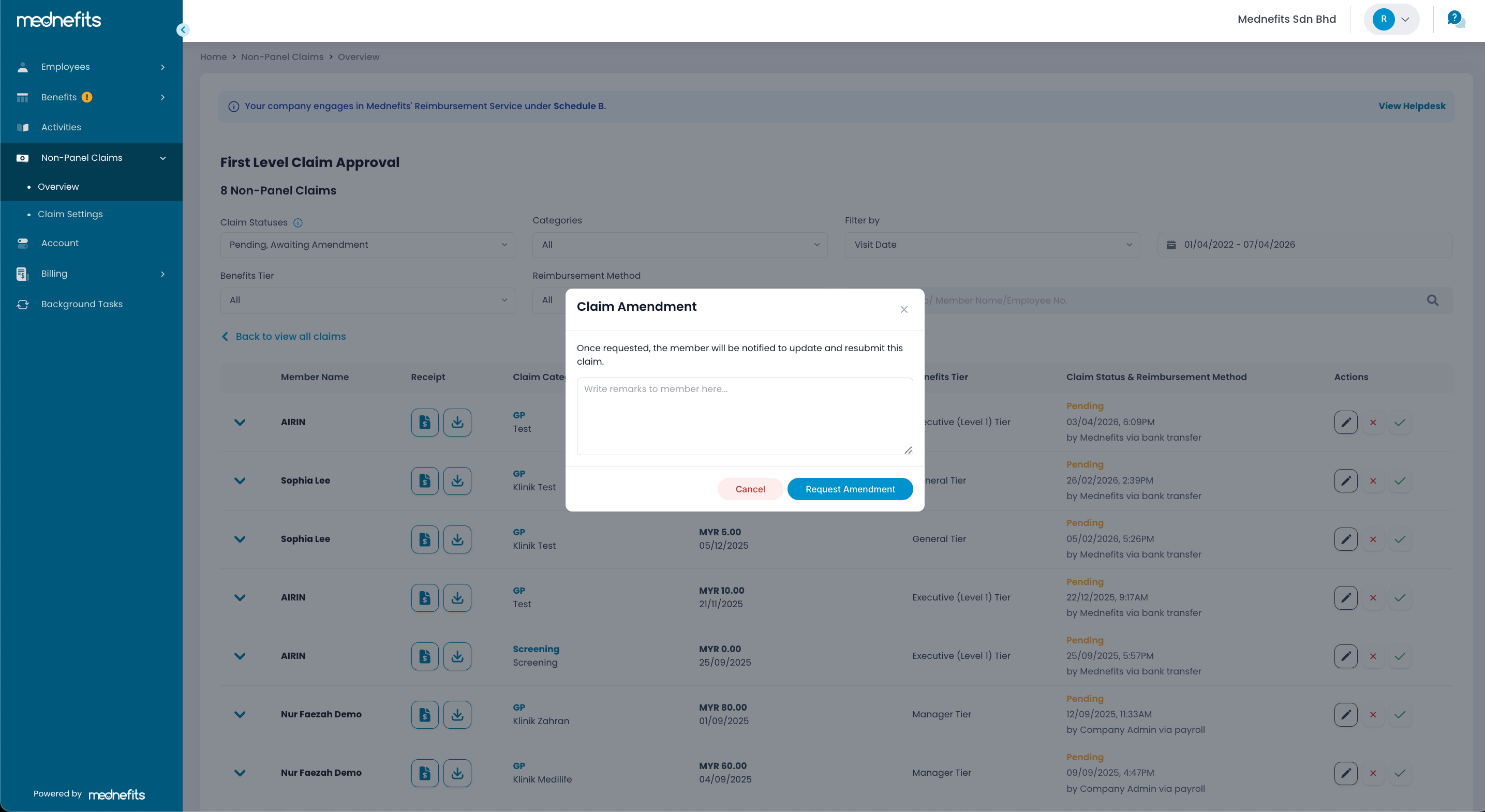Download the receipt for the AIRIN Screening claim

pos(456,656)
